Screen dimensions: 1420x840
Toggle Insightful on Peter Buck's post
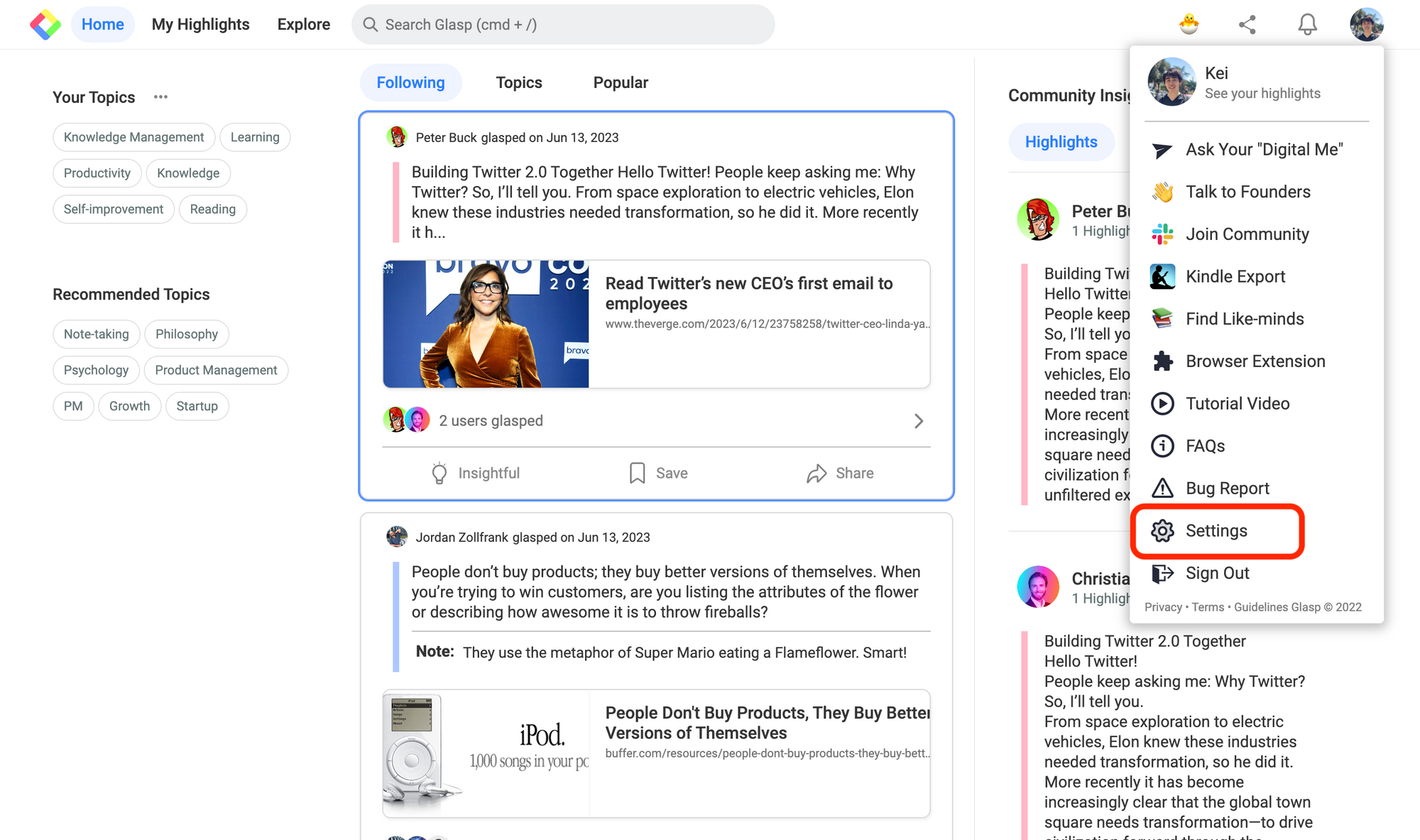(476, 473)
